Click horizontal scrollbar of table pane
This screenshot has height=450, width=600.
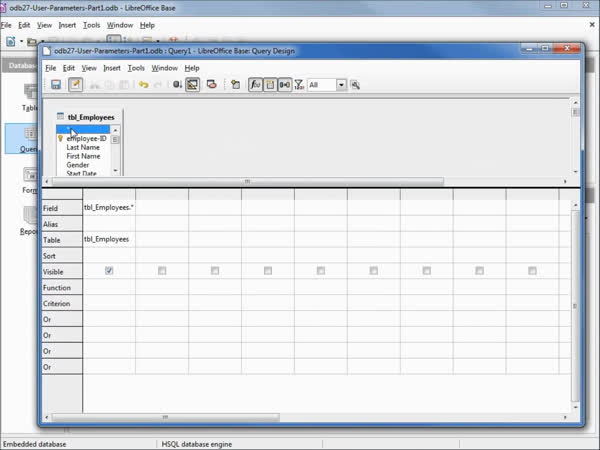(248, 181)
